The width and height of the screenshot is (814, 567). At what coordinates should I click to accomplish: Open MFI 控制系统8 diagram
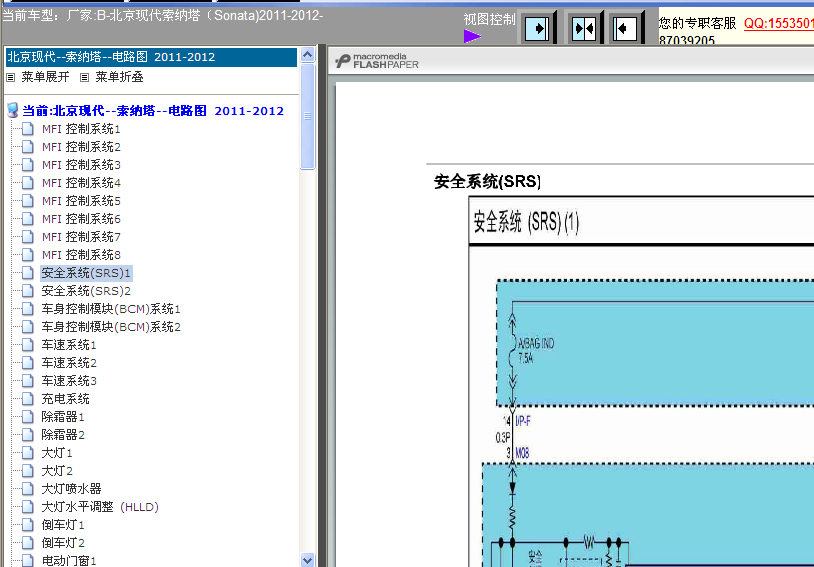coord(81,255)
